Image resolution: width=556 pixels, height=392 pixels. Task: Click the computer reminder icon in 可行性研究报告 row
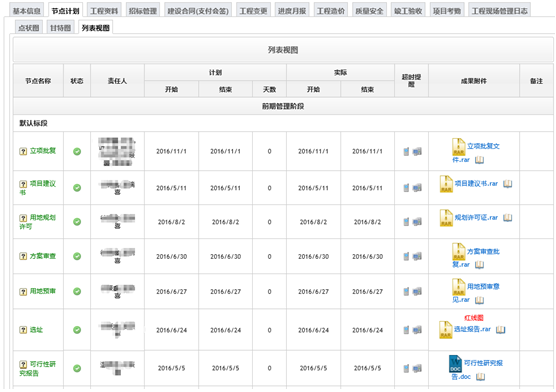pyautogui.click(x=417, y=368)
